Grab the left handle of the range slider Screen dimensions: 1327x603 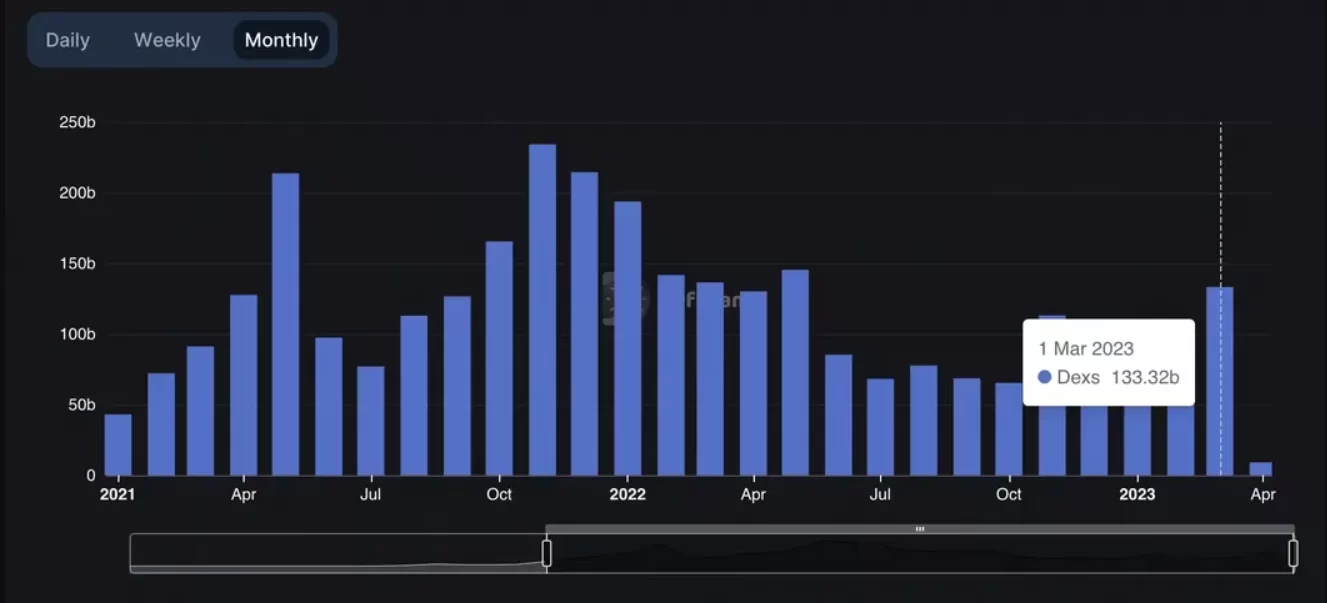pos(546,553)
